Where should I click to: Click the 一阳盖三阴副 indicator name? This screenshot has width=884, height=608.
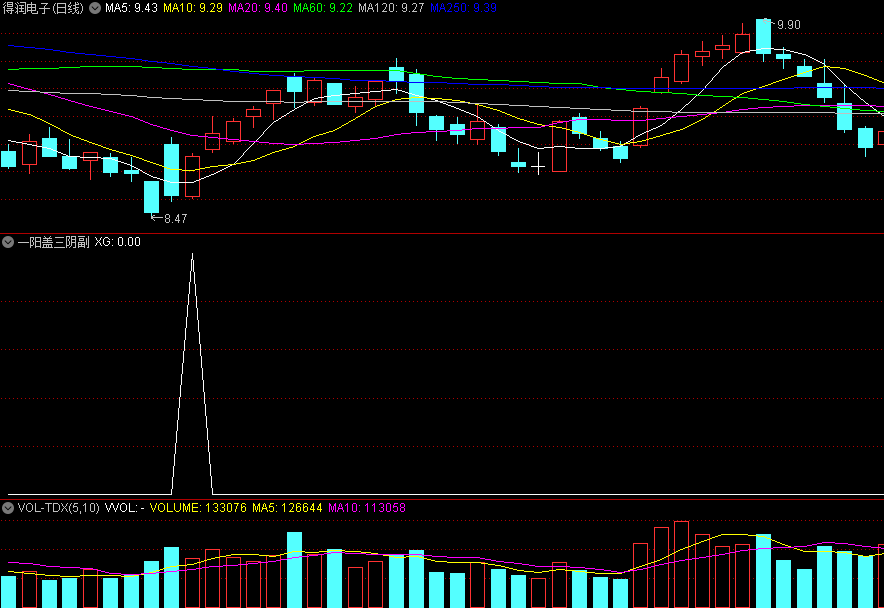click(x=54, y=242)
